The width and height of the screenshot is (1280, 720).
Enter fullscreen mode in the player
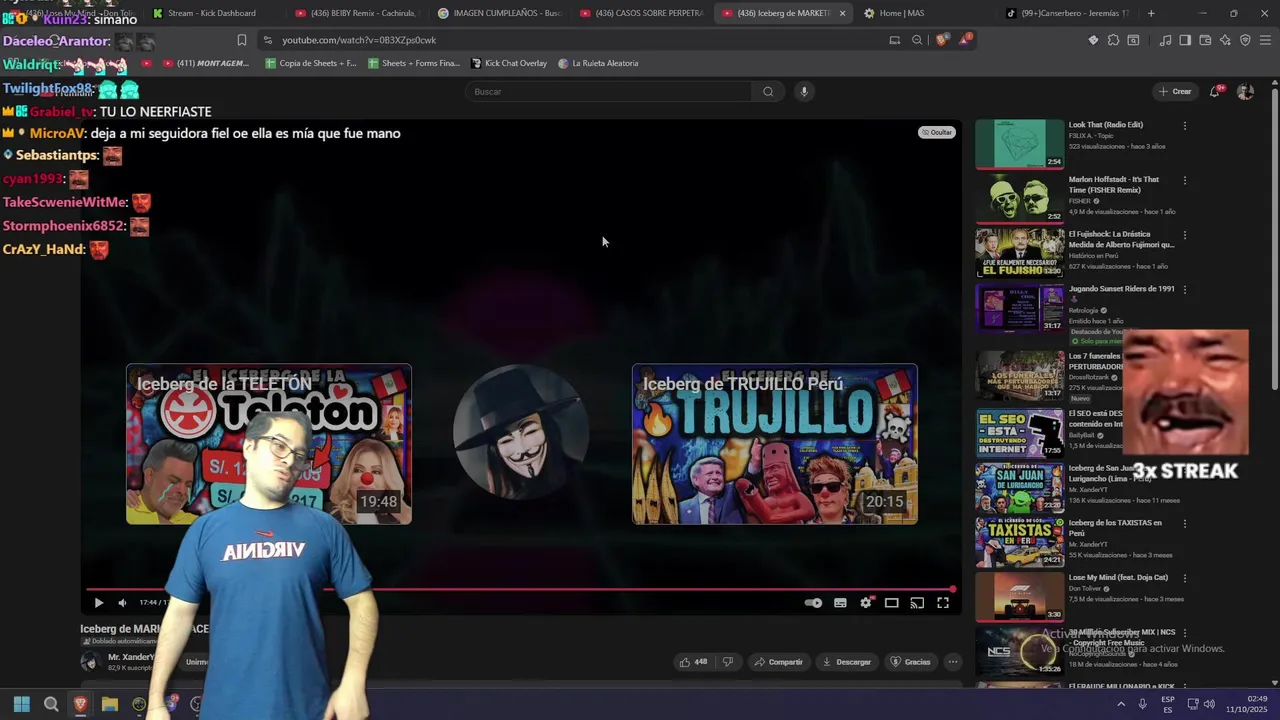click(943, 603)
